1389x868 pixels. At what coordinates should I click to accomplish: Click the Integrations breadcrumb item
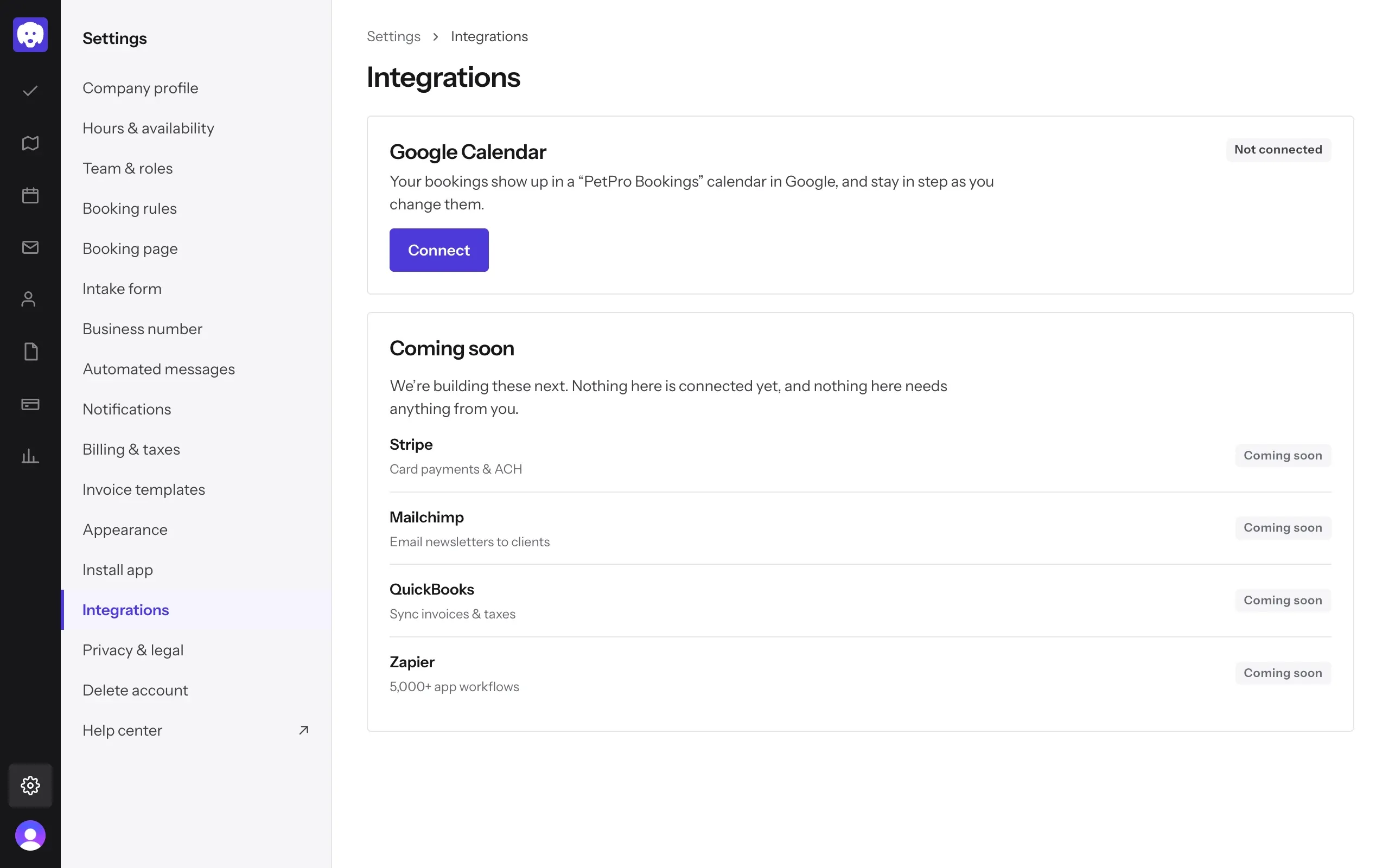(x=489, y=36)
